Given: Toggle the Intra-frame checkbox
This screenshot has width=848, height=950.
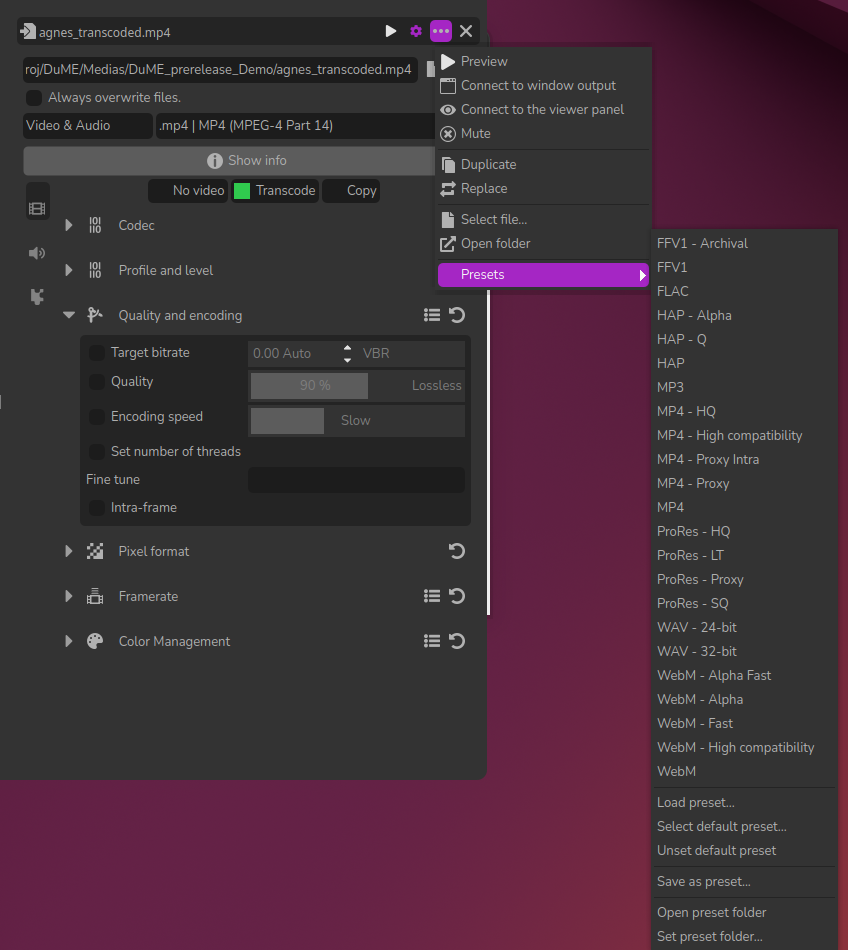Looking at the screenshot, I should click(97, 508).
